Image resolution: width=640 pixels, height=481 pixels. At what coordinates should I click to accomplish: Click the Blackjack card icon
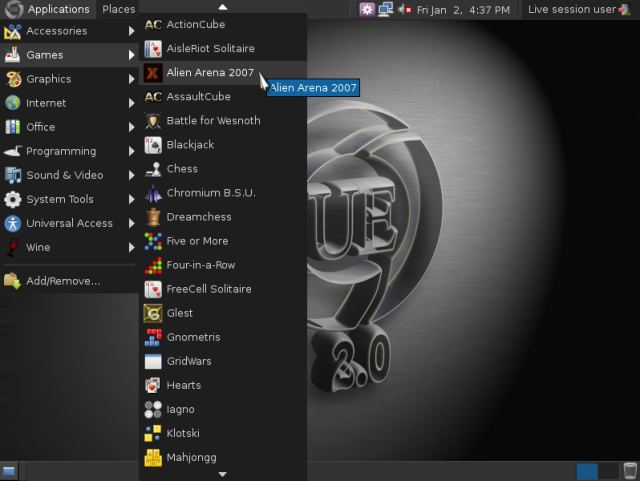coord(153,145)
